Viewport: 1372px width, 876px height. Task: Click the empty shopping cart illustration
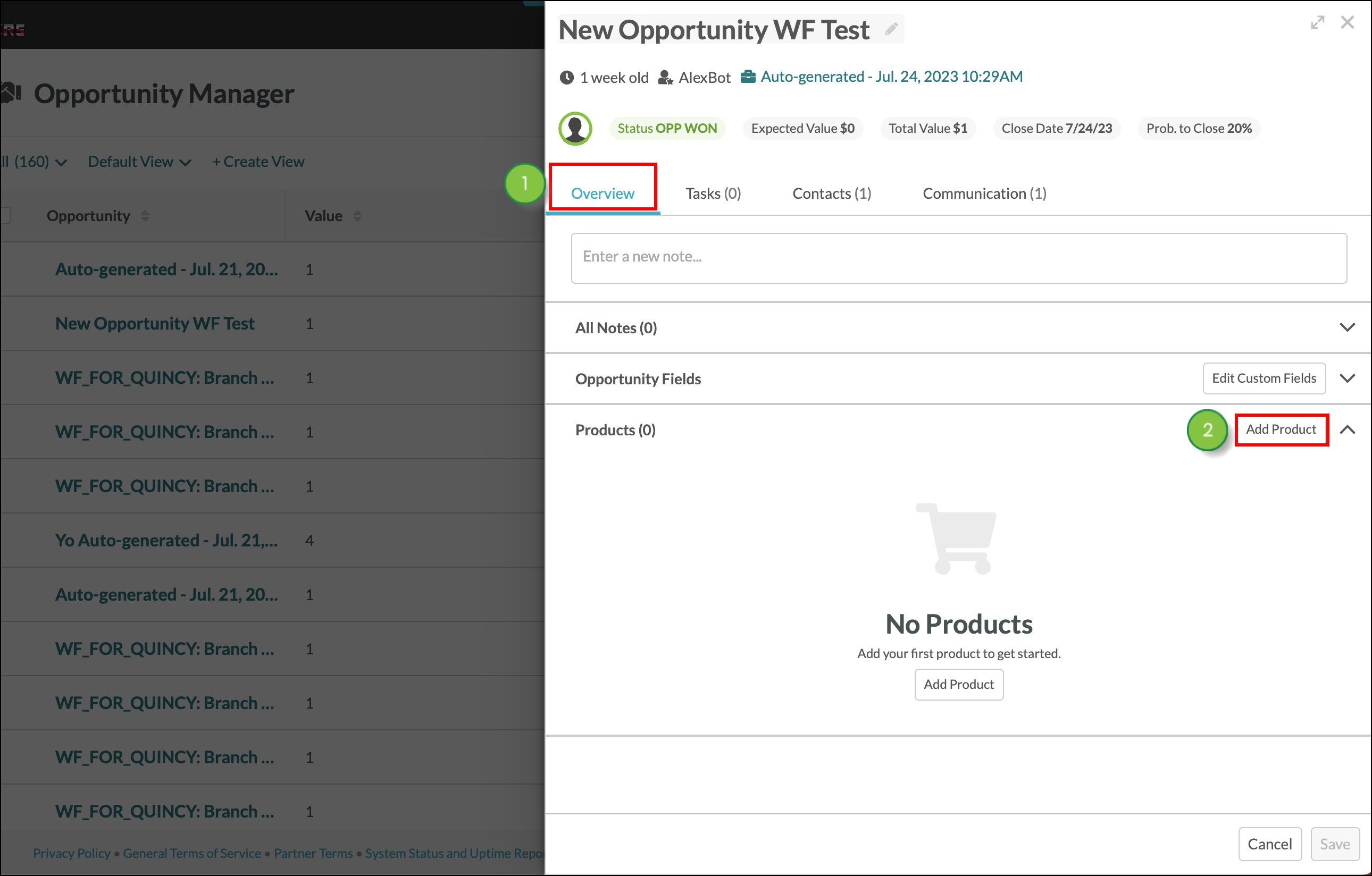(x=956, y=539)
